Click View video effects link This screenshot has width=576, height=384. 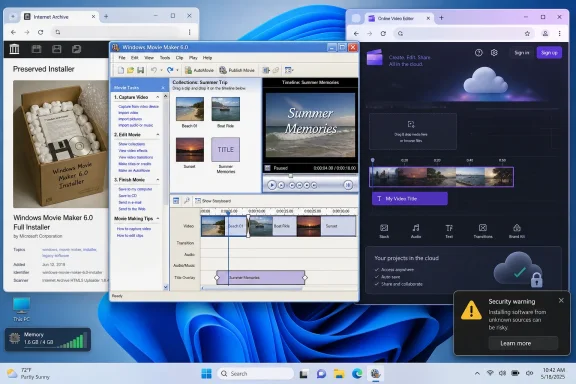pyautogui.click(x=133, y=151)
